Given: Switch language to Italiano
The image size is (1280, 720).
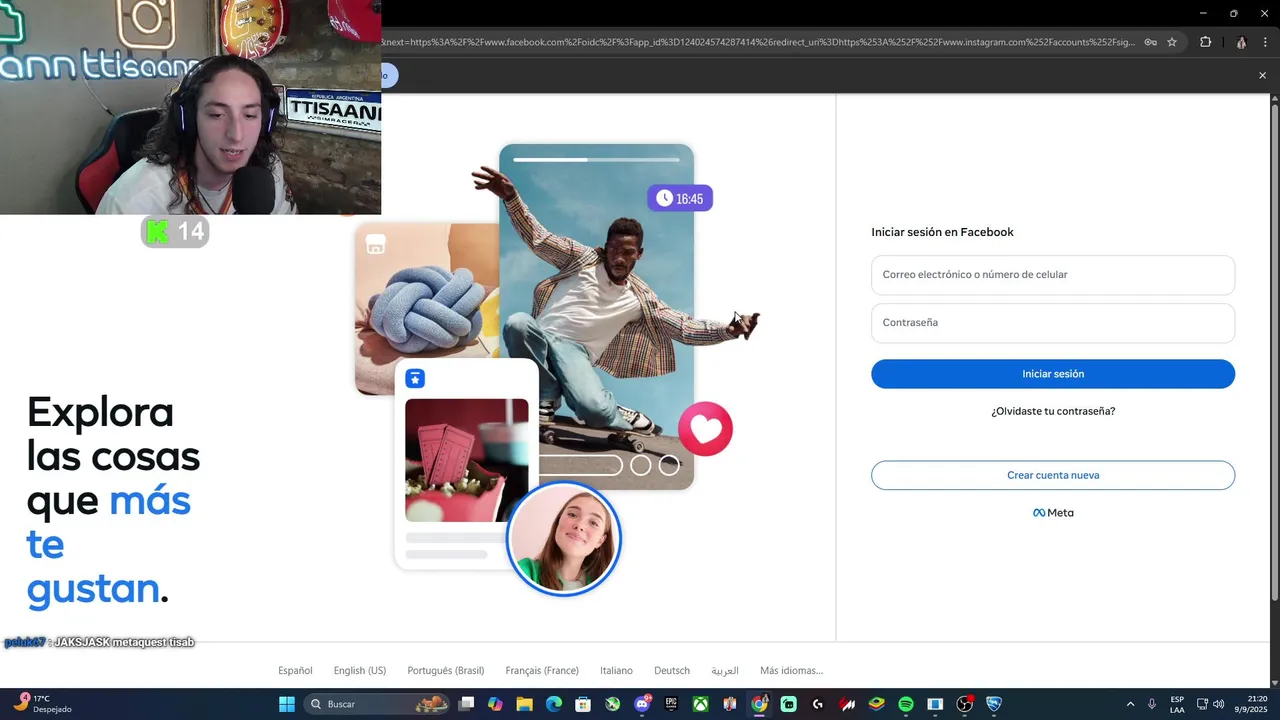Looking at the screenshot, I should [x=616, y=671].
